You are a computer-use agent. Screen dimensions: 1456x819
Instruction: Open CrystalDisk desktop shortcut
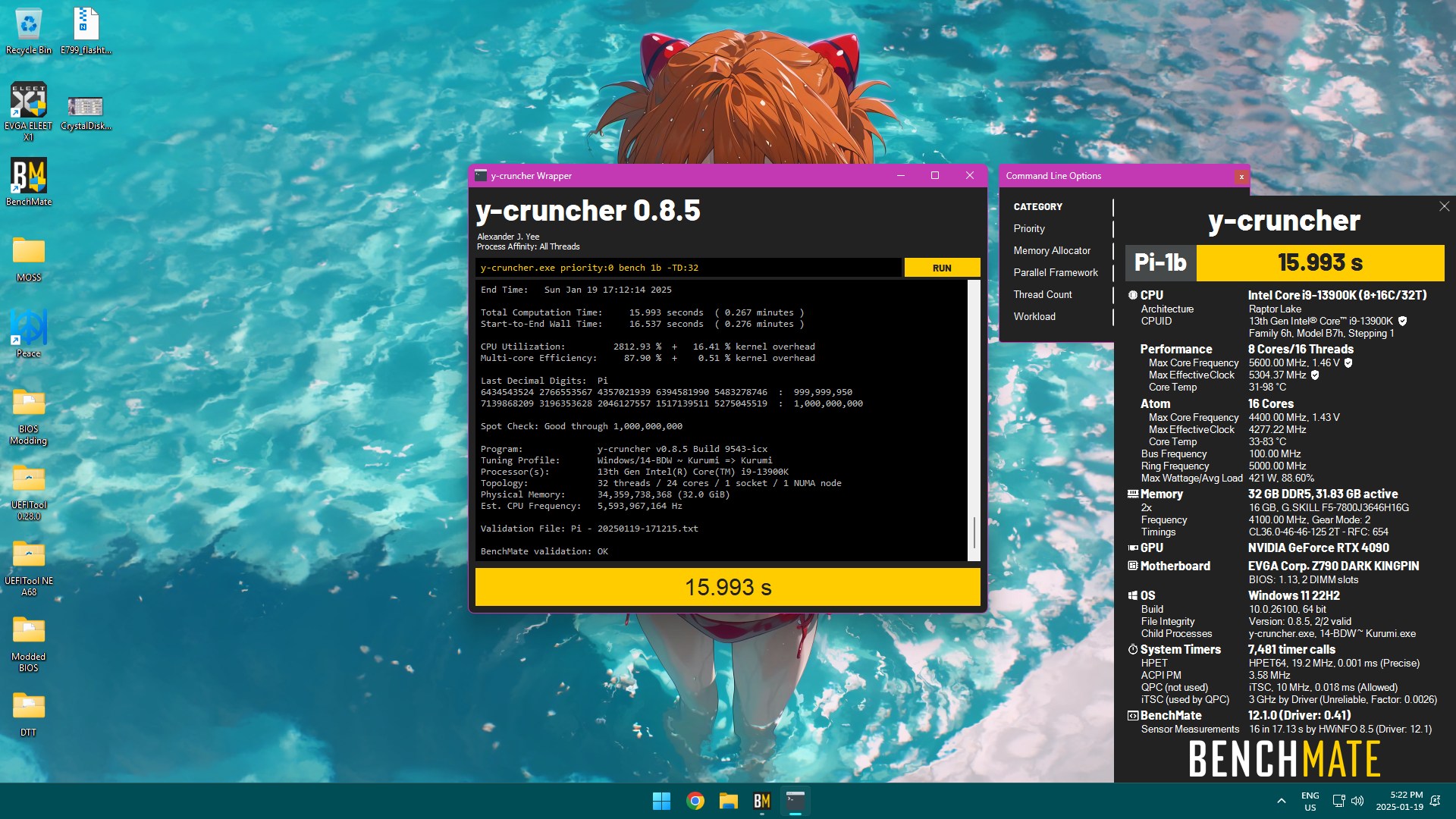[86, 112]
